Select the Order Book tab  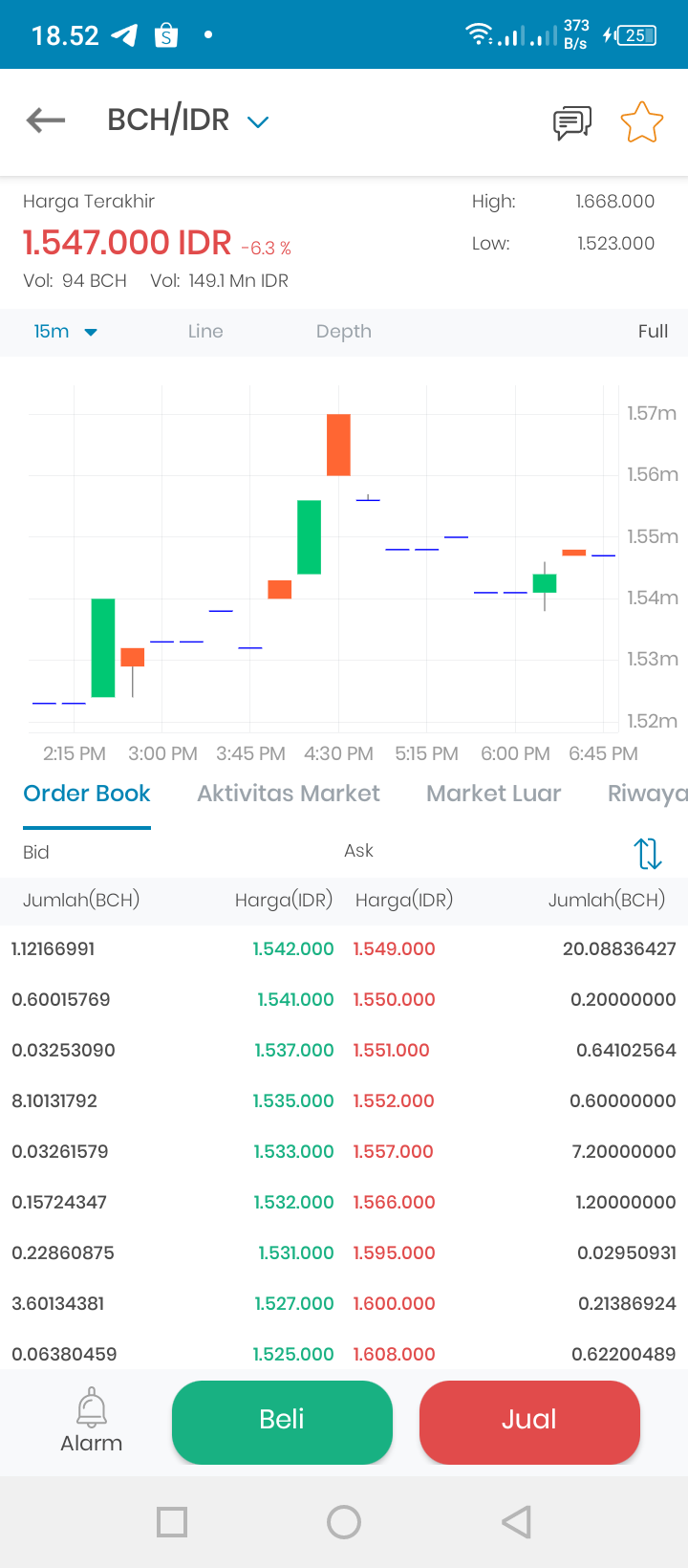87,794
